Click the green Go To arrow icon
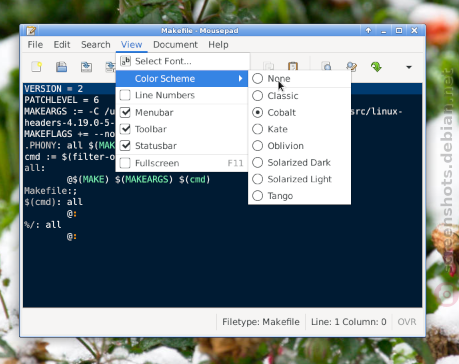459x364 pixels. coord(376,67)
